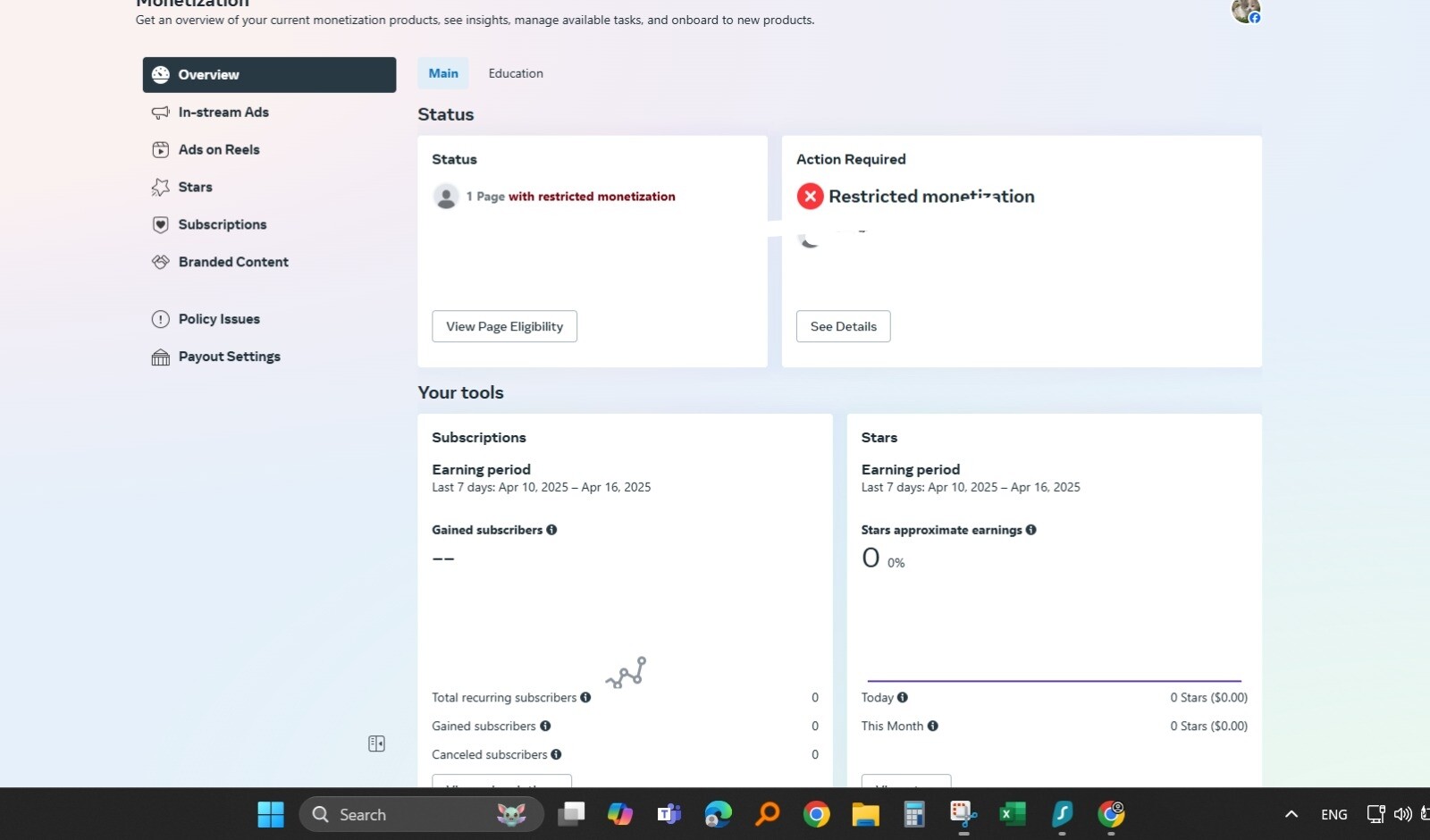Open the Overview section in sidebar

point(269,75)
